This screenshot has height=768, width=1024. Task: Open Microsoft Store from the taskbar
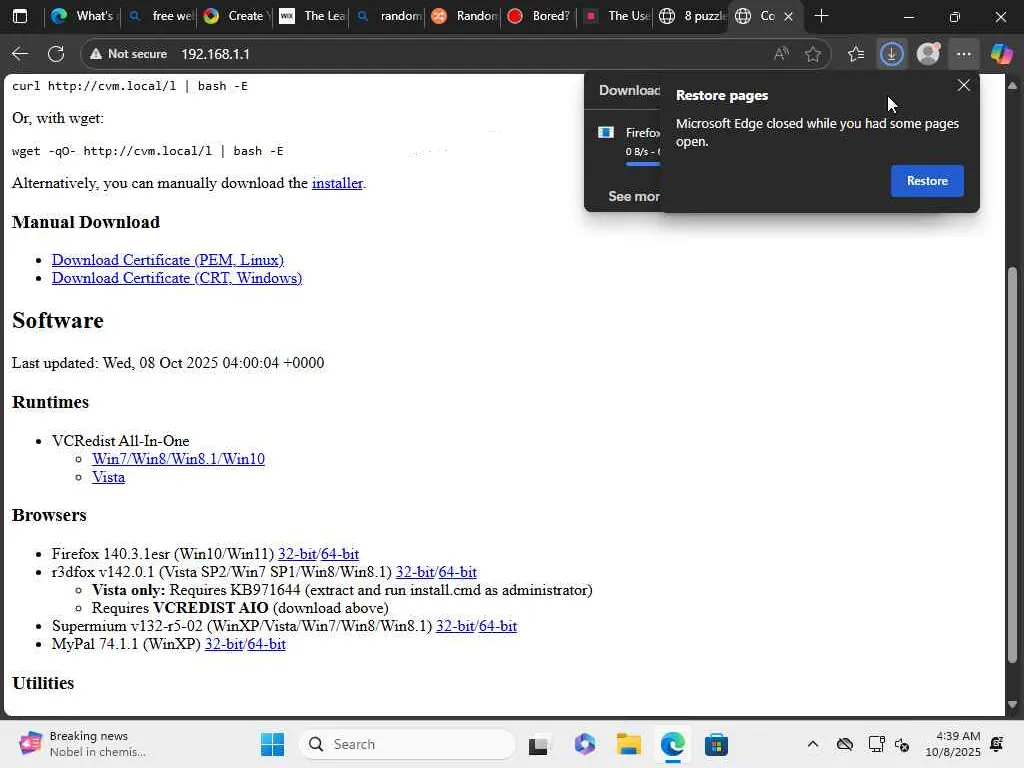point(716,744)
